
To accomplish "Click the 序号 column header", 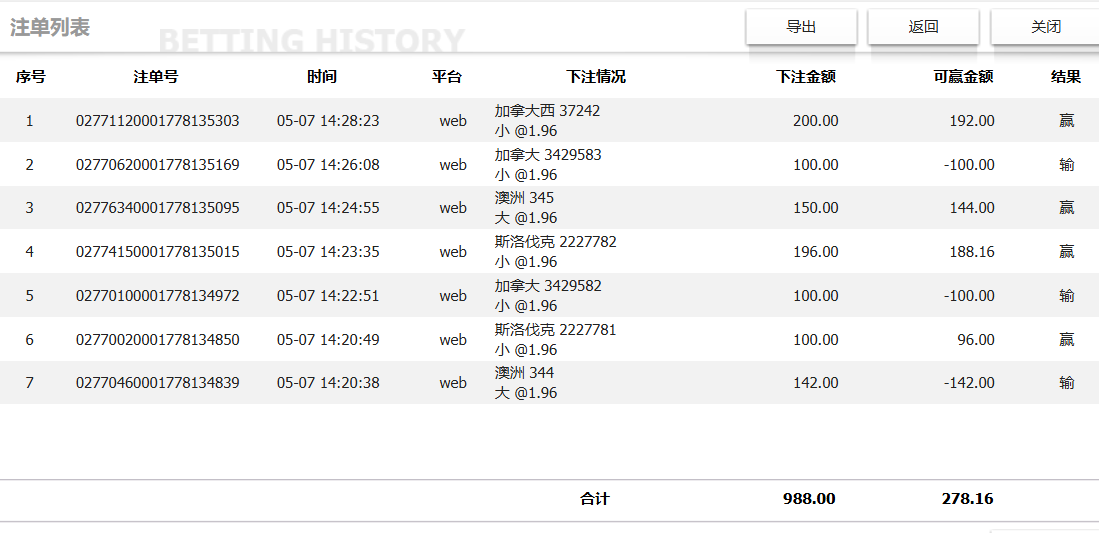I will pyautogui.click(x=30, y=77).
